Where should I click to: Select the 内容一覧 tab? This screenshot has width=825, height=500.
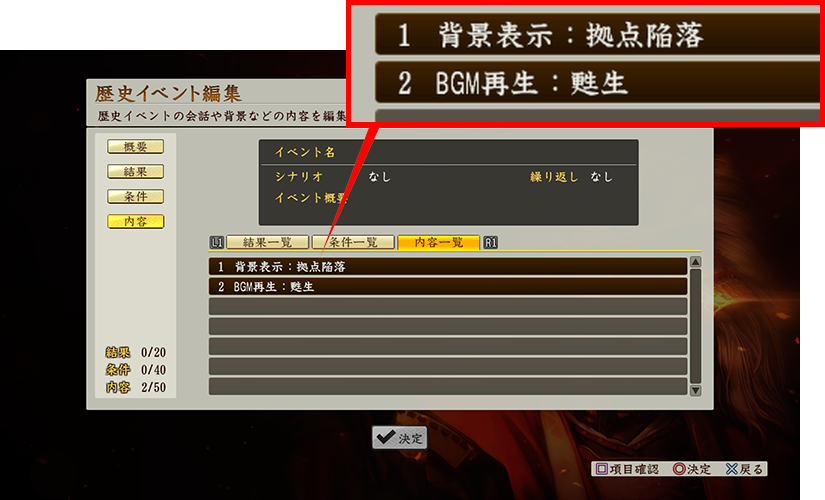click(439, 242)
